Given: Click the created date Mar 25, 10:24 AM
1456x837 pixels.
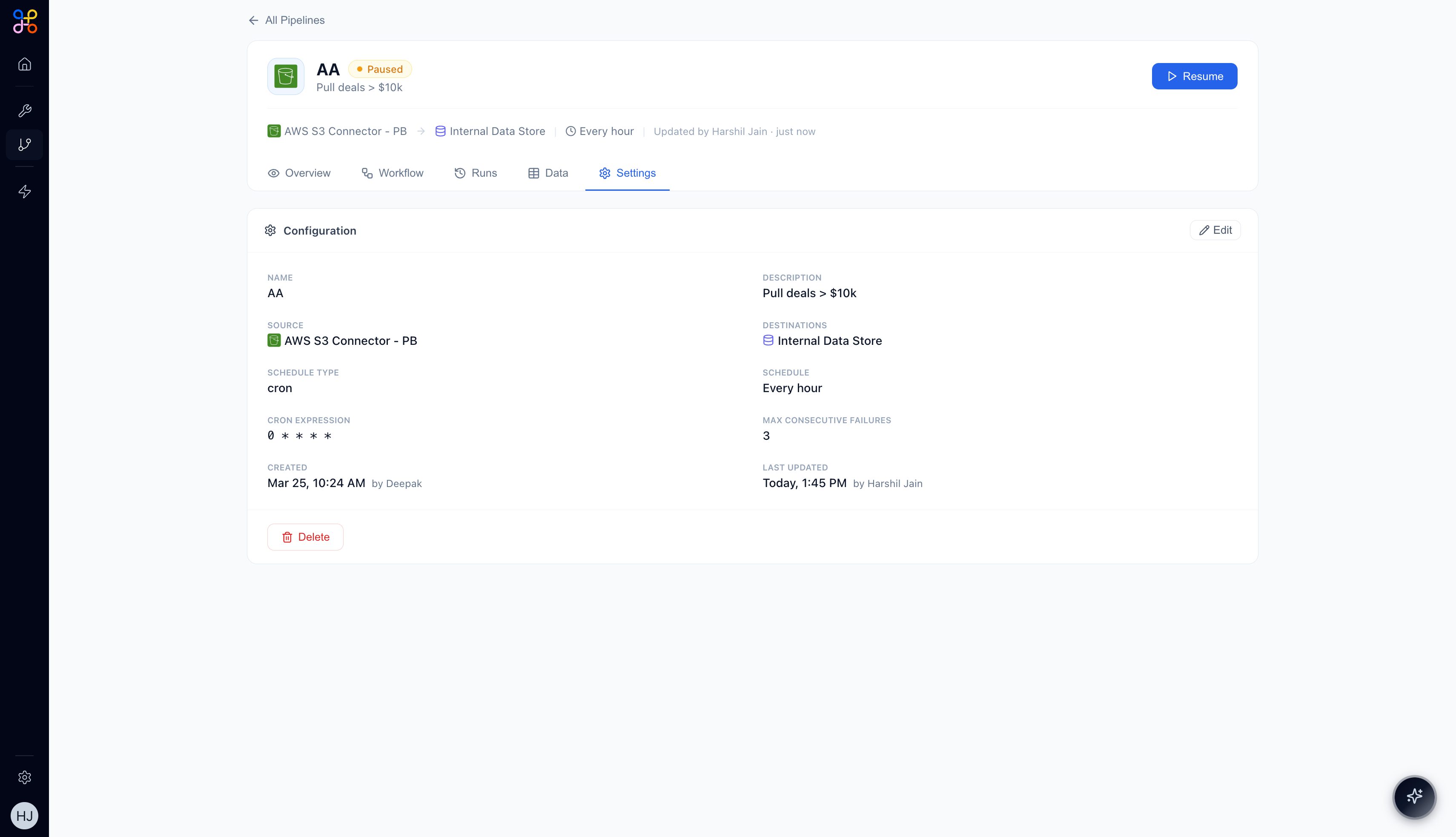Looking at the screenshot, I should [316, 483].
